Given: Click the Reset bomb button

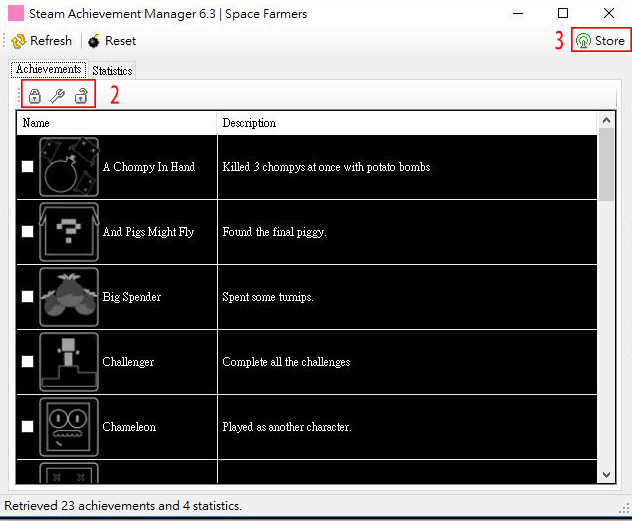Looking at the screenshot, I should coord(112,41).
